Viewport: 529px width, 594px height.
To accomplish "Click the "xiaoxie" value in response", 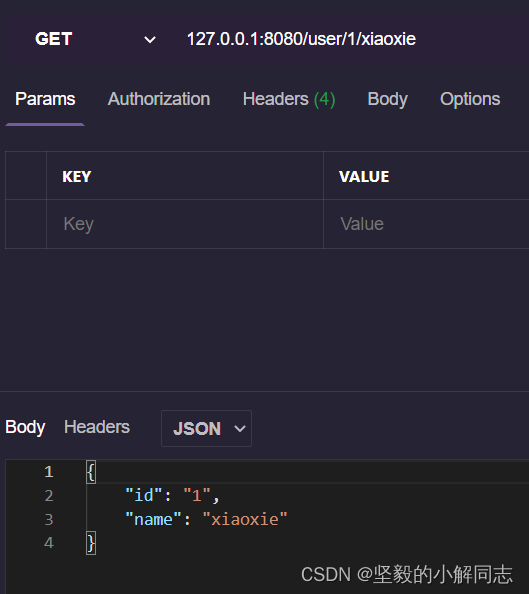I will [245, 519].
